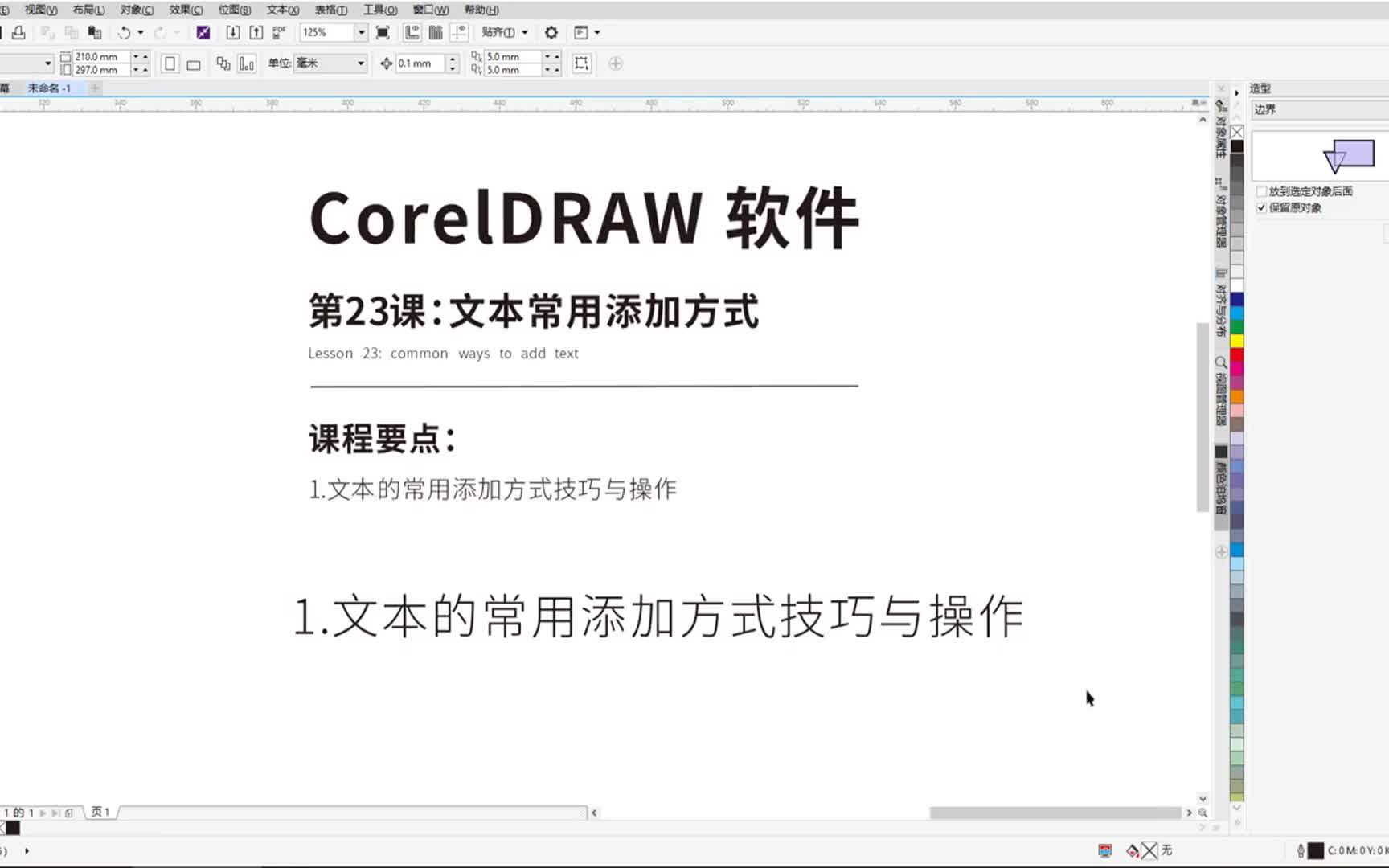Open the page size preset dropdown
Screen dimensions: 1389x868
tap(47, 63)
